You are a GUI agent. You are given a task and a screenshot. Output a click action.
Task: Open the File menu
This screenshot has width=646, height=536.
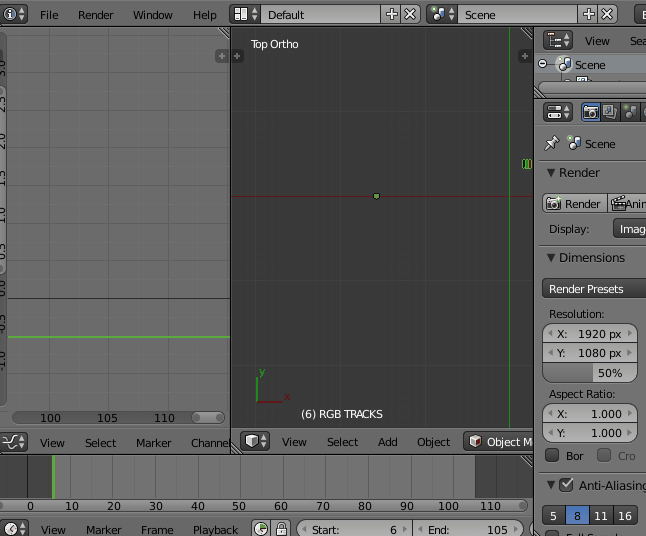click(x=49, y=15)
